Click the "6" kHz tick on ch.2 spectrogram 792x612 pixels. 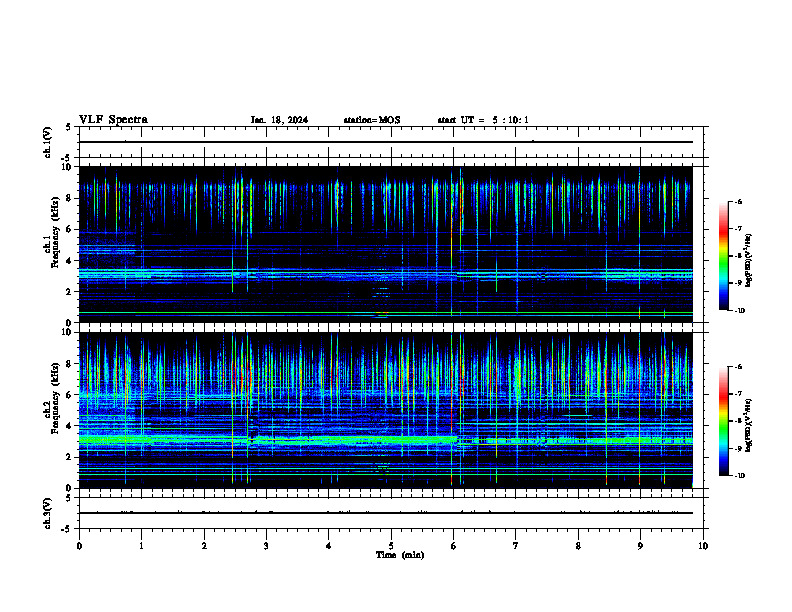click(69, 395)
